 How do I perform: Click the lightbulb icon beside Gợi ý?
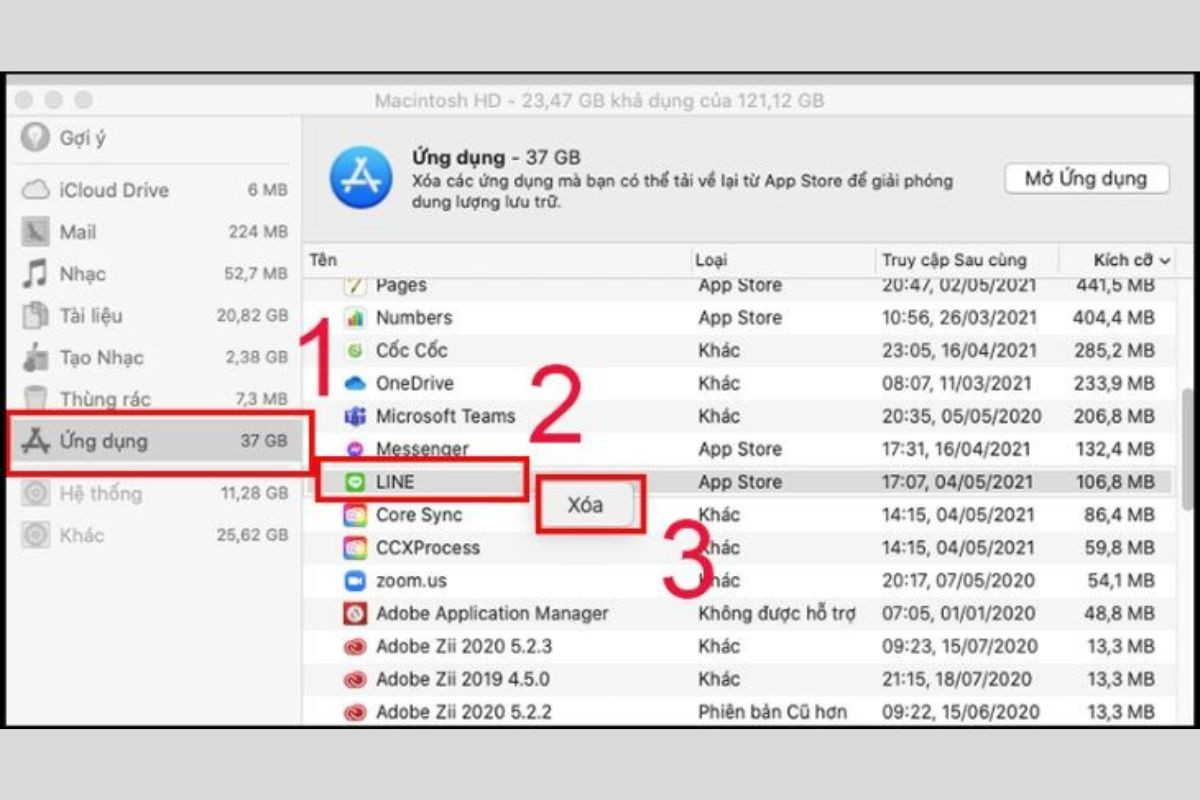coord(36,137)
